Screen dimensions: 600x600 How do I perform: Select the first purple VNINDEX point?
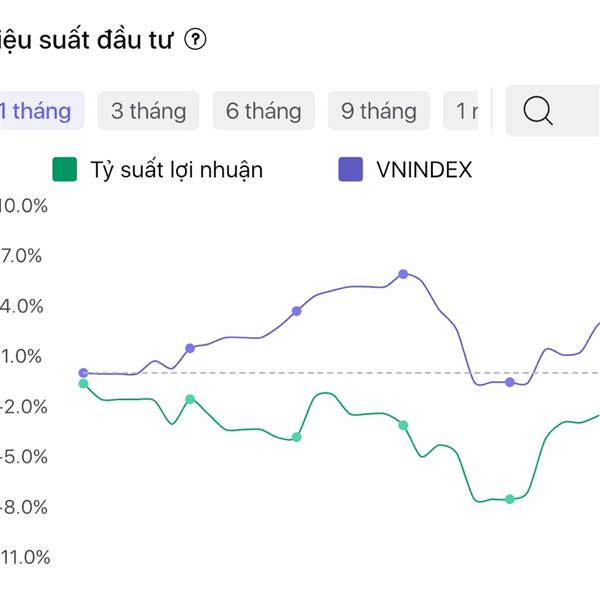[83, 373]
